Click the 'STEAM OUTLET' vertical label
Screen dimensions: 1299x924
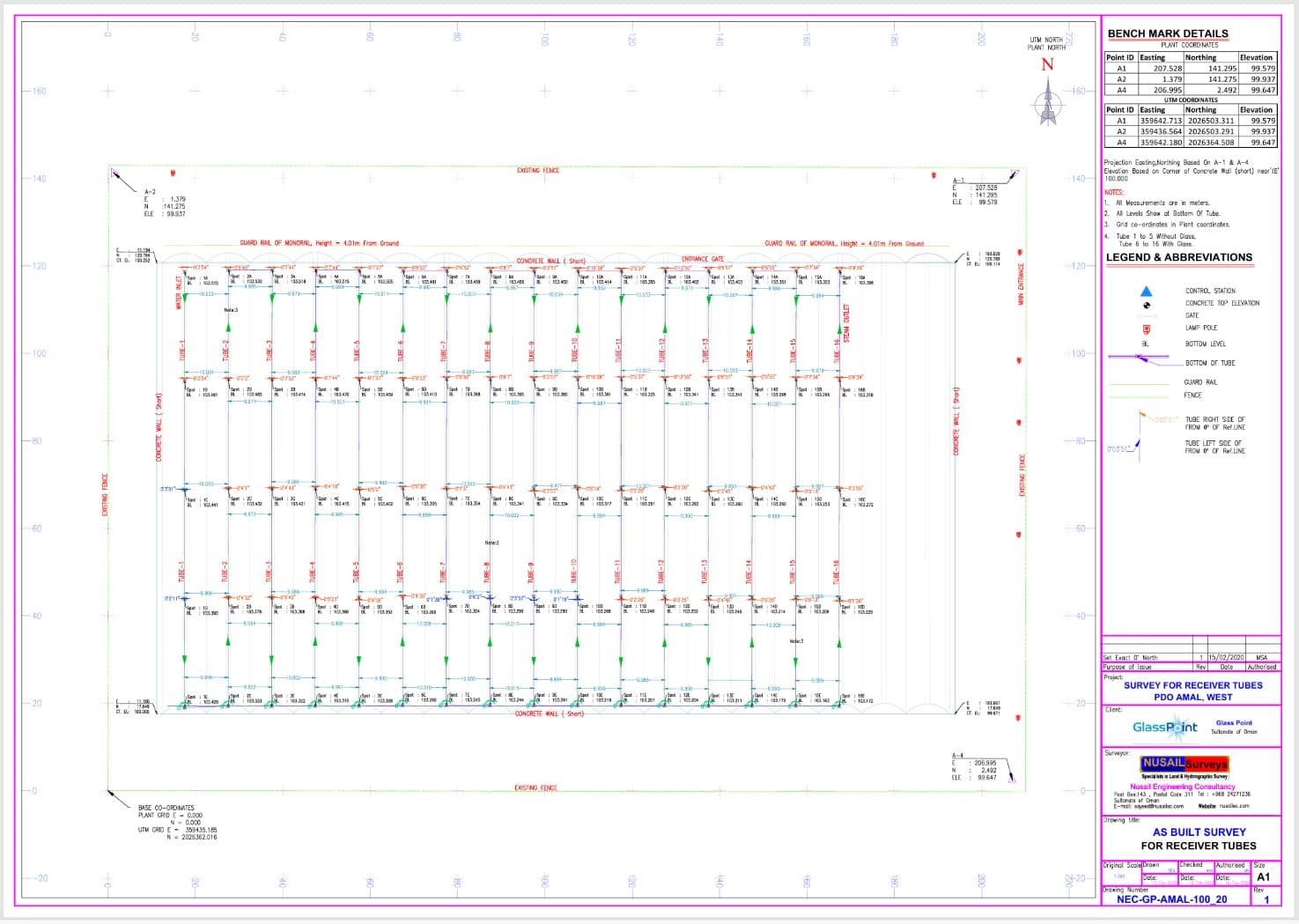click(846, 323)
